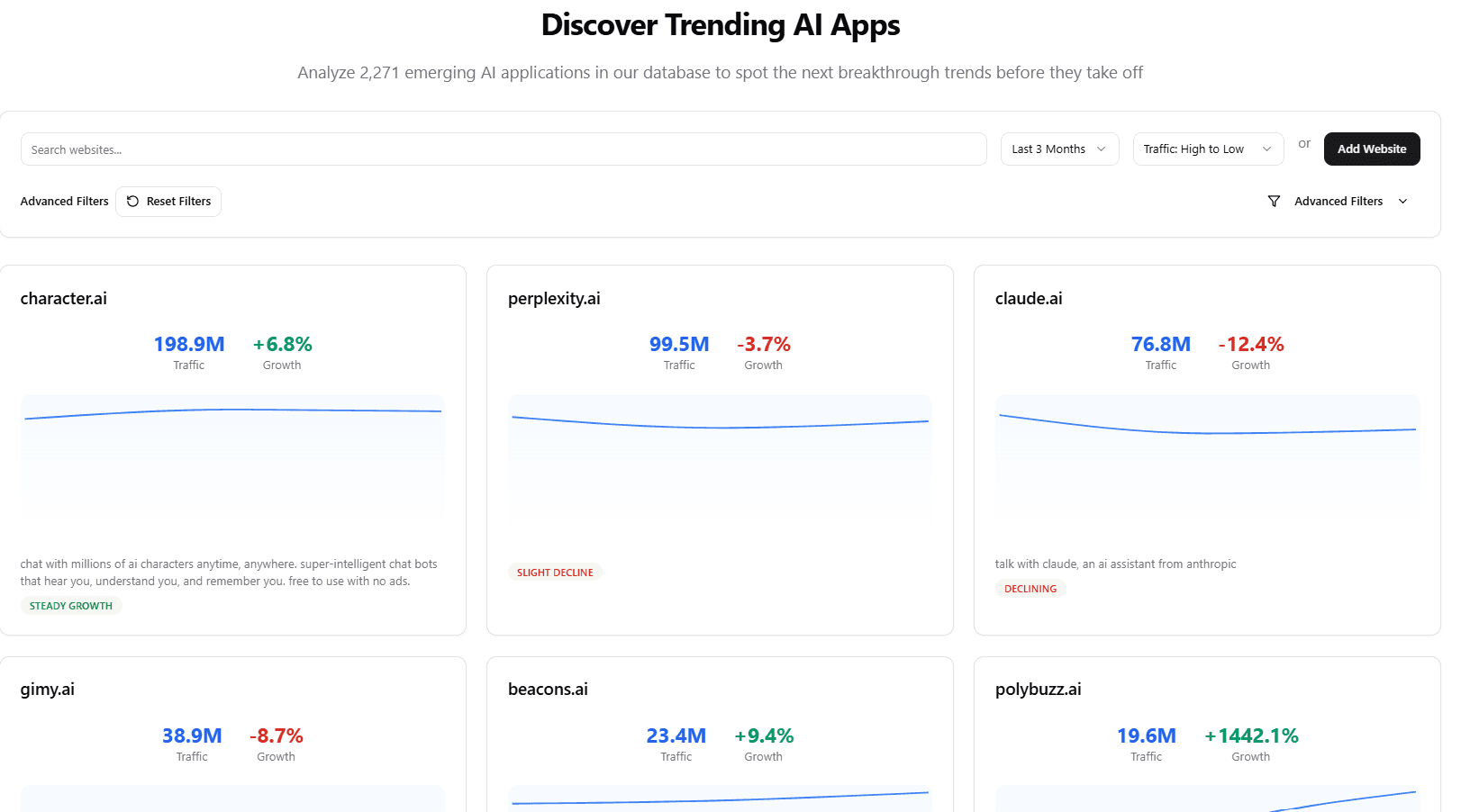Focus the Search websites input field

pyautogui.click(x=504, y=149)
